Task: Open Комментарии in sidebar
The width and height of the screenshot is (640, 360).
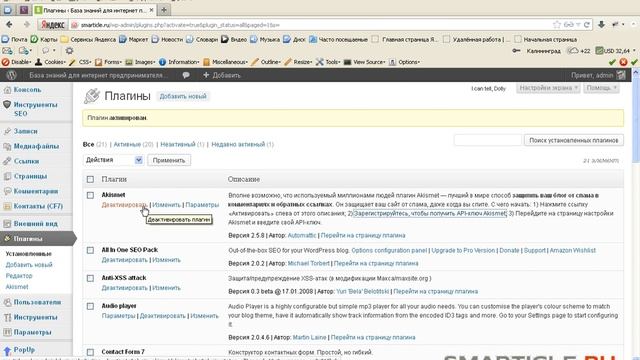Action: 36,191
